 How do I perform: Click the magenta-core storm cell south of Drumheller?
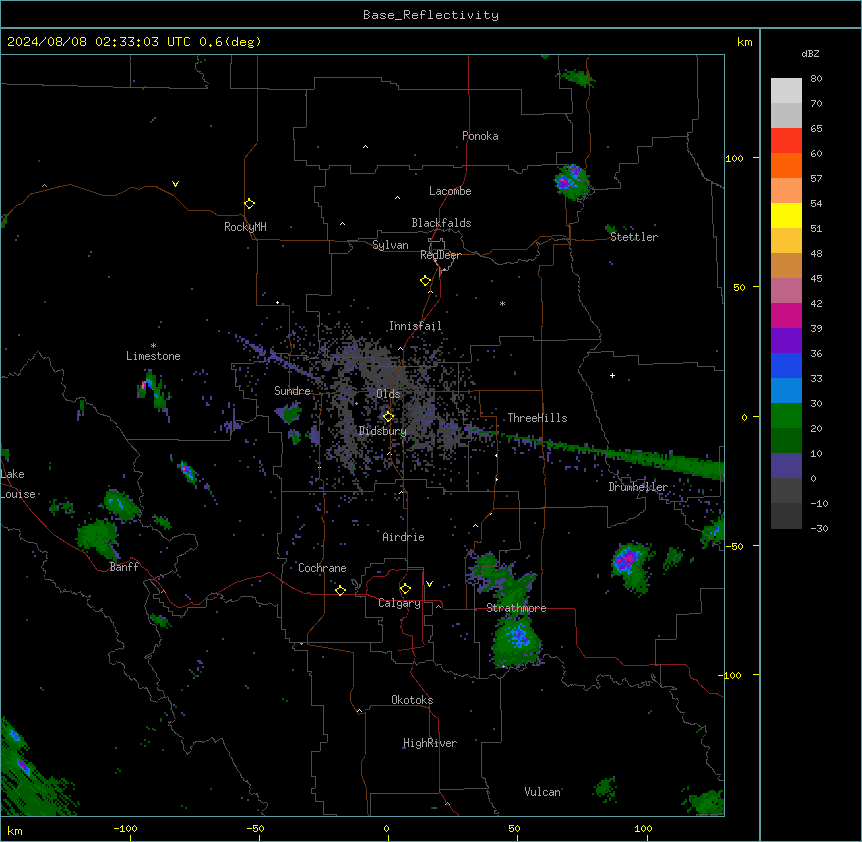click(631, 567)
